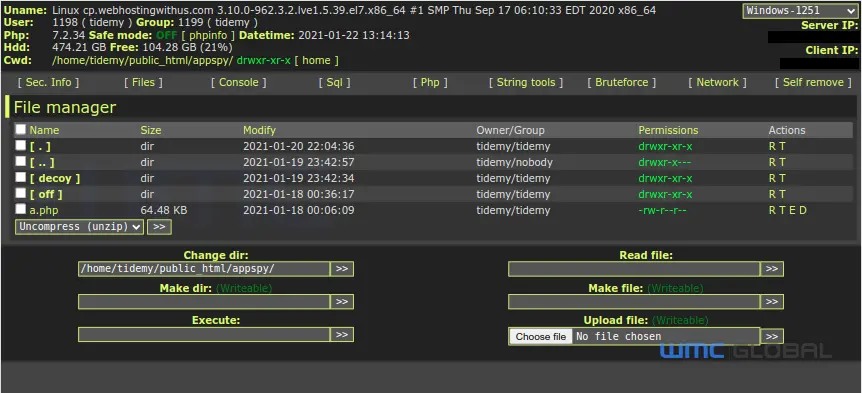Open the [ off ] directory
The image size is (862, 393).
(x=46, y=195)
